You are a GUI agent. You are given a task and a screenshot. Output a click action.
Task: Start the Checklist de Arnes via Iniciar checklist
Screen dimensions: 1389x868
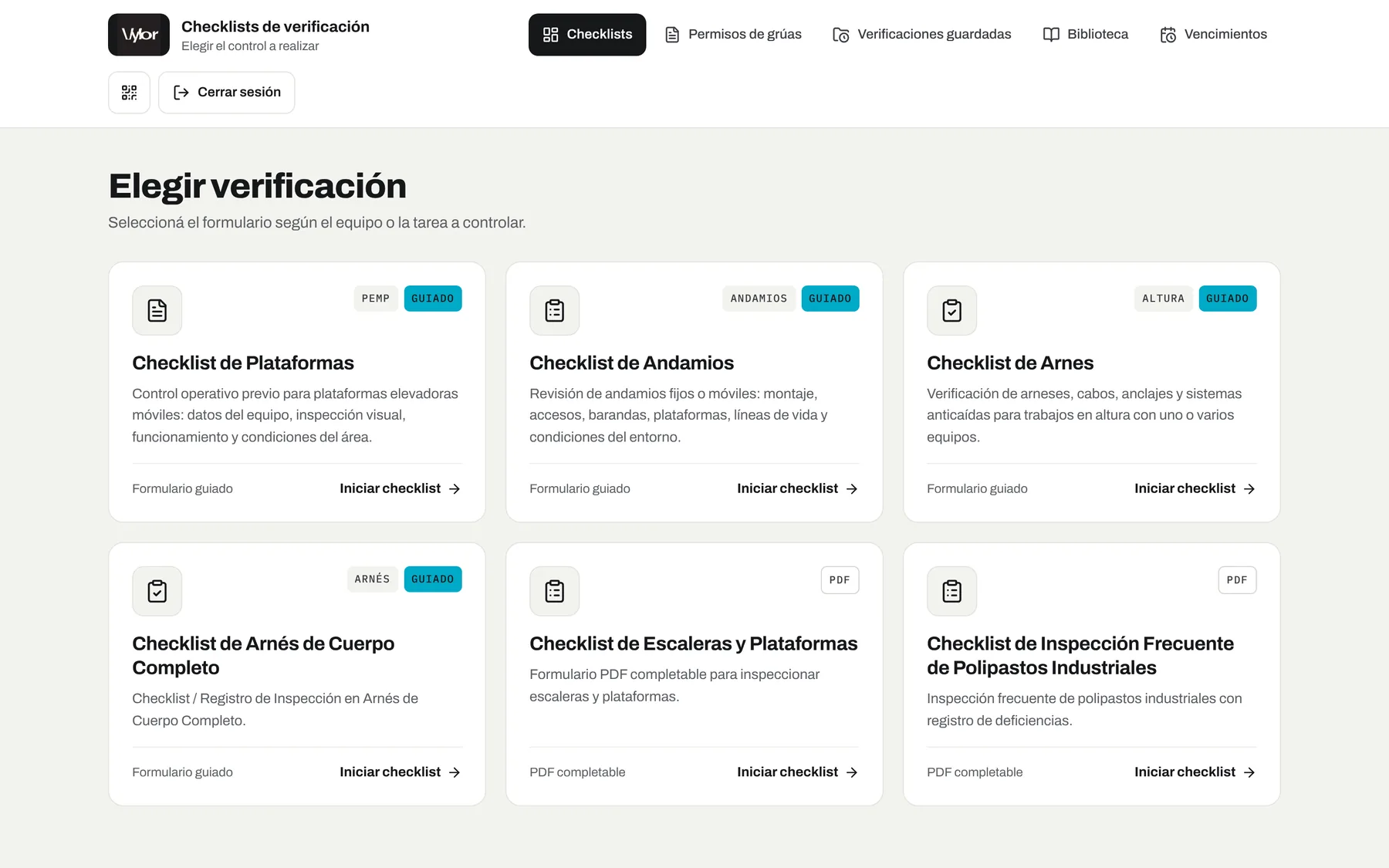coord(1195,489)
